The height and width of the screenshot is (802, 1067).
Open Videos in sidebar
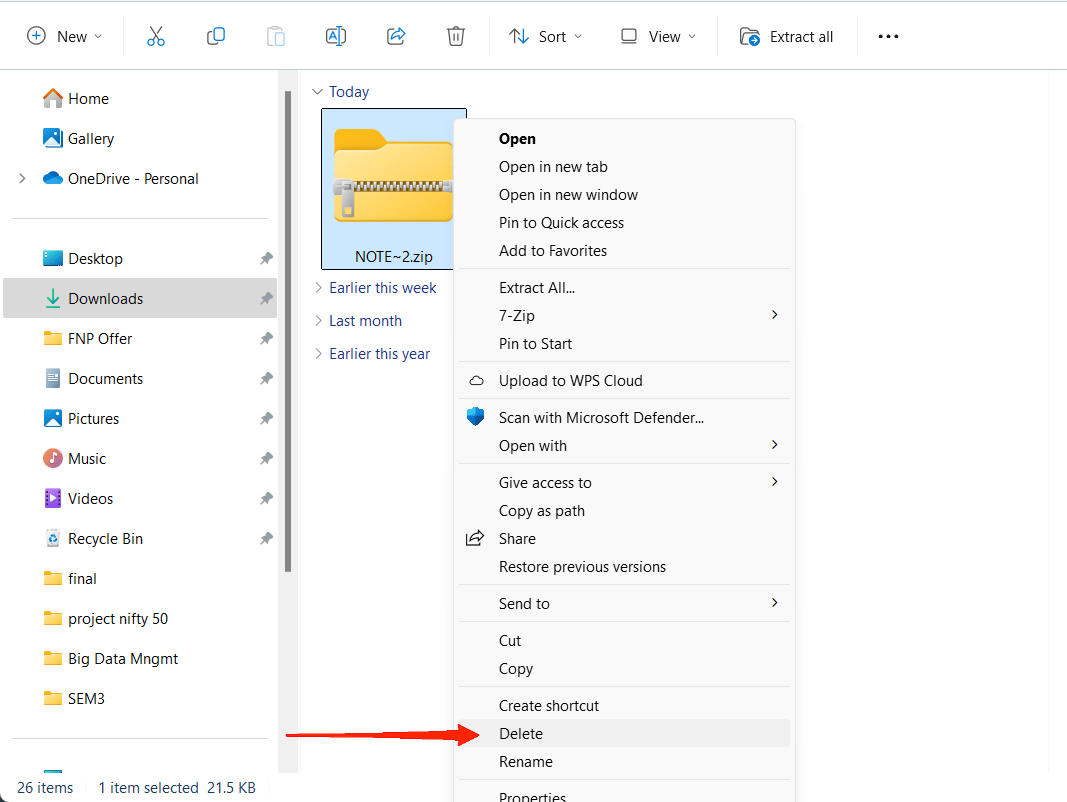(x=78, y=499)
